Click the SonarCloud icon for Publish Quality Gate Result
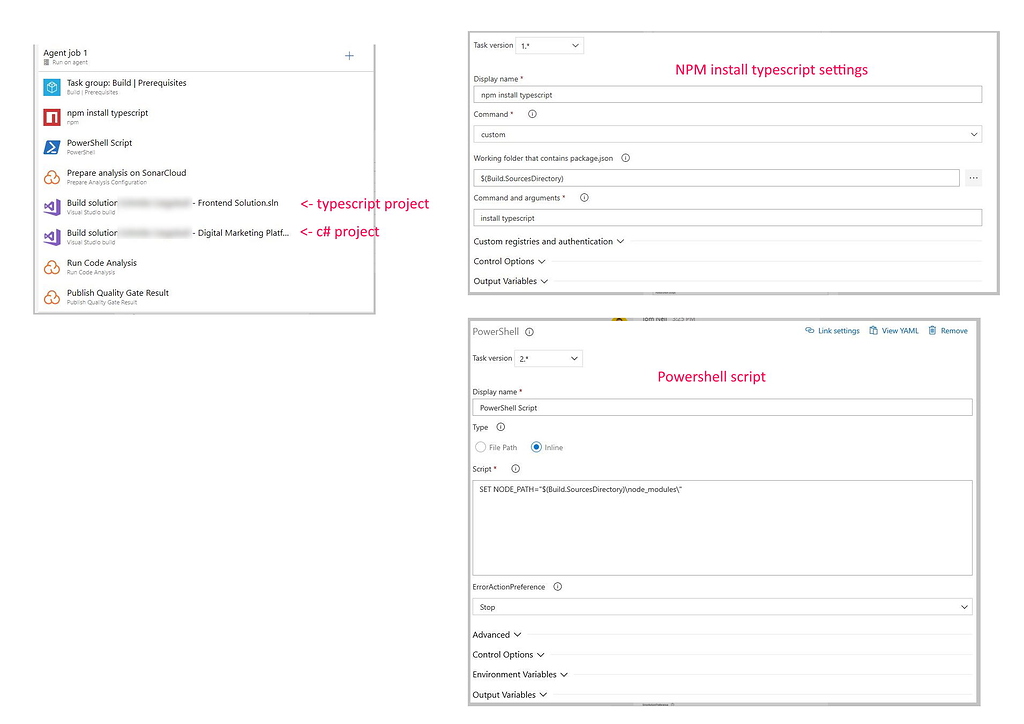1024x724 pixels. click(52, 297)
